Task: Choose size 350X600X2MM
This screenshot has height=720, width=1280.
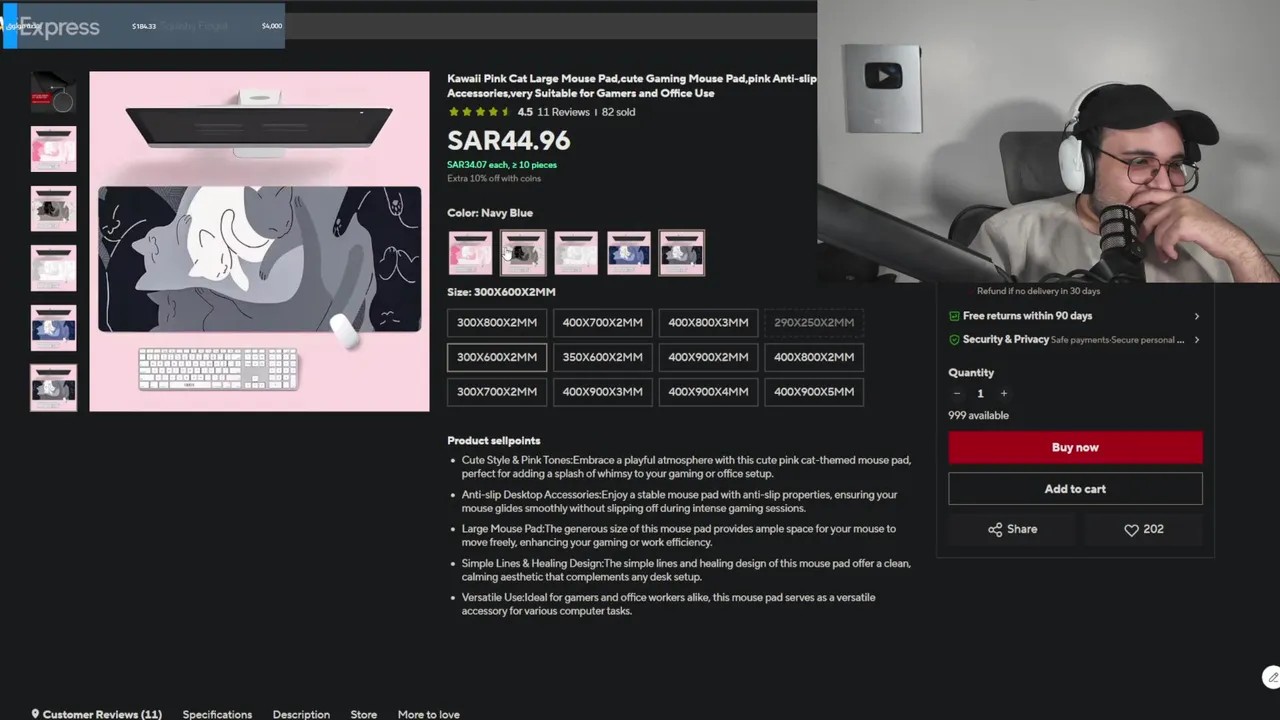Action: coord(602,357)
